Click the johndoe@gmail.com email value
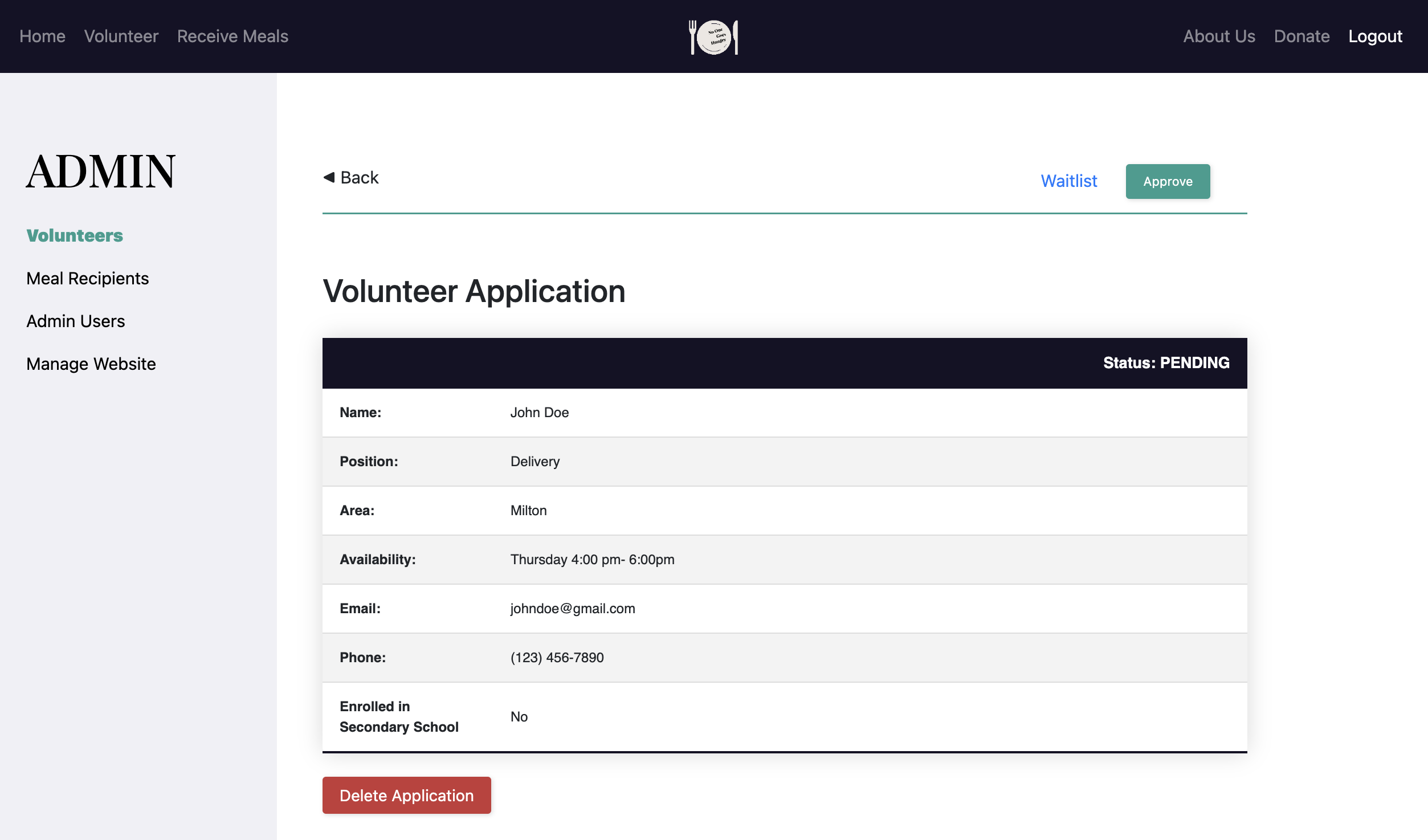This screenshot has height=840, width=1428. 572,608
